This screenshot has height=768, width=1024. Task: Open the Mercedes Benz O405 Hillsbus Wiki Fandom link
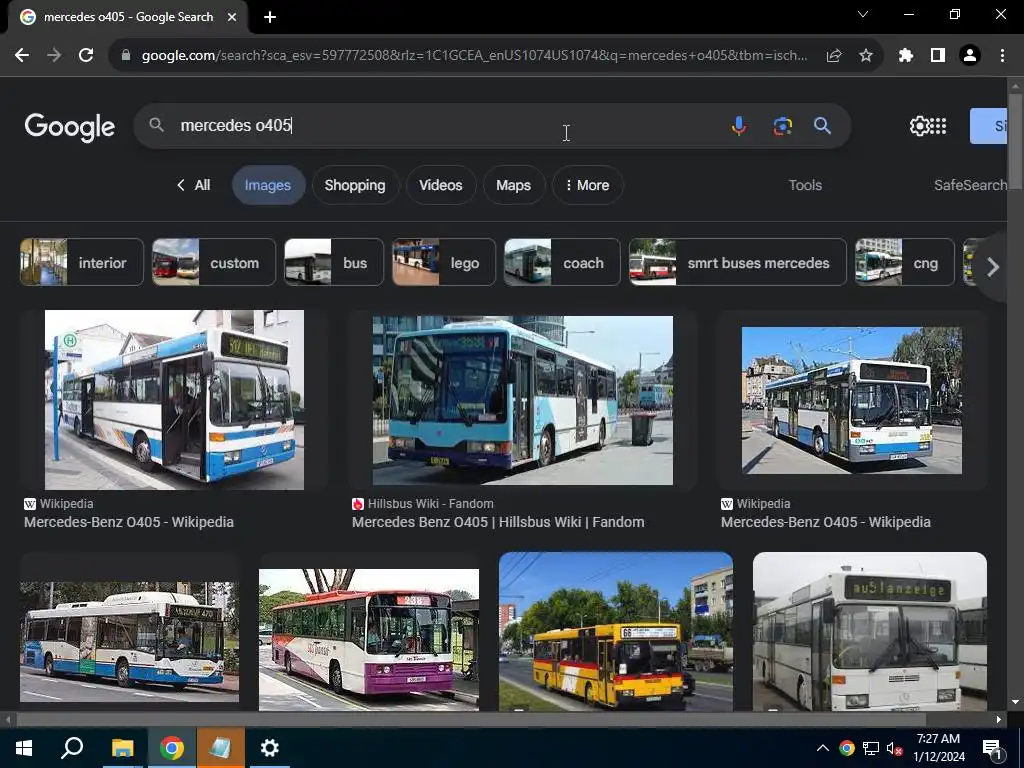coord(498,522)
